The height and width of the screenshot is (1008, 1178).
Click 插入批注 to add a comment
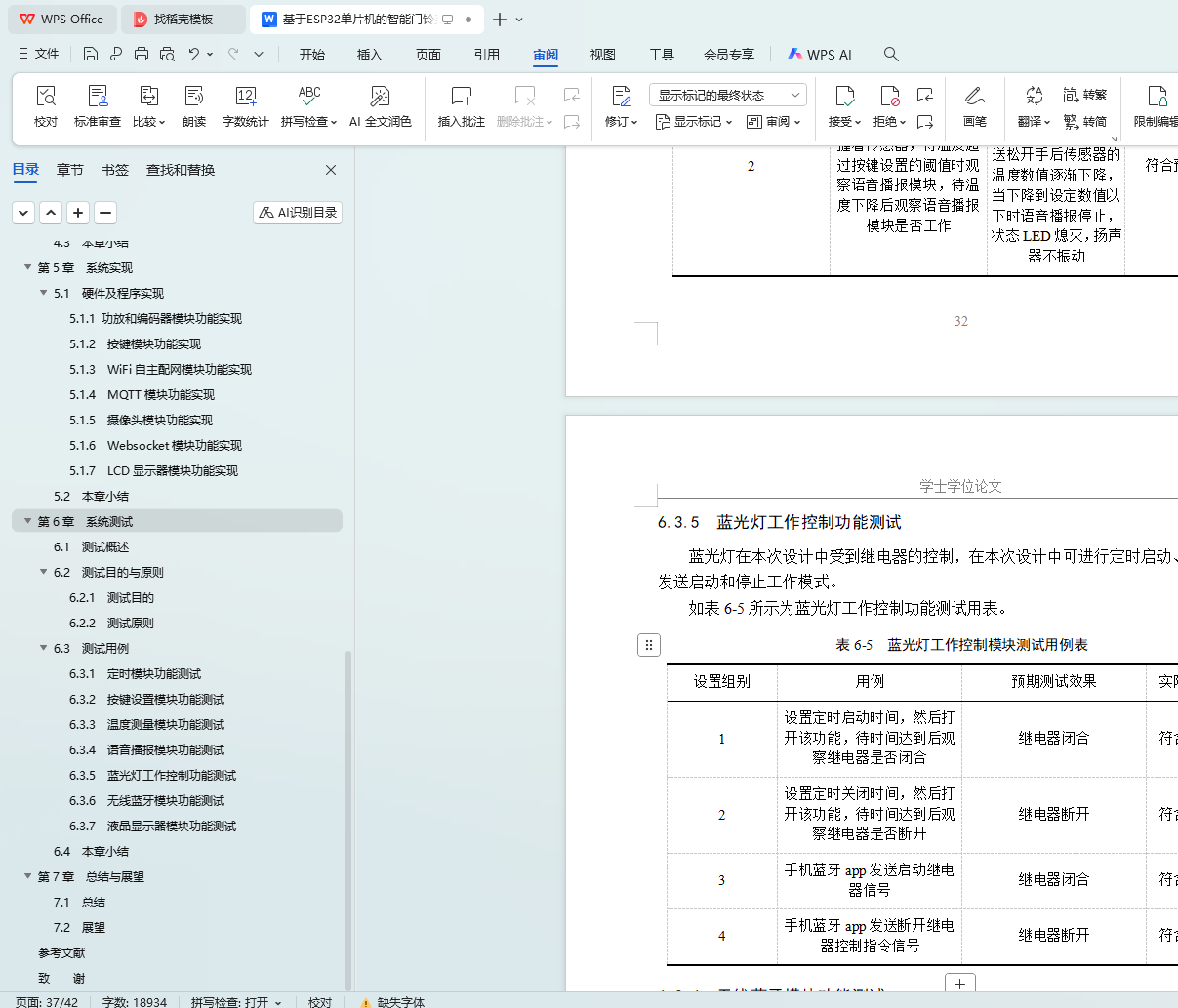(462, 106)
